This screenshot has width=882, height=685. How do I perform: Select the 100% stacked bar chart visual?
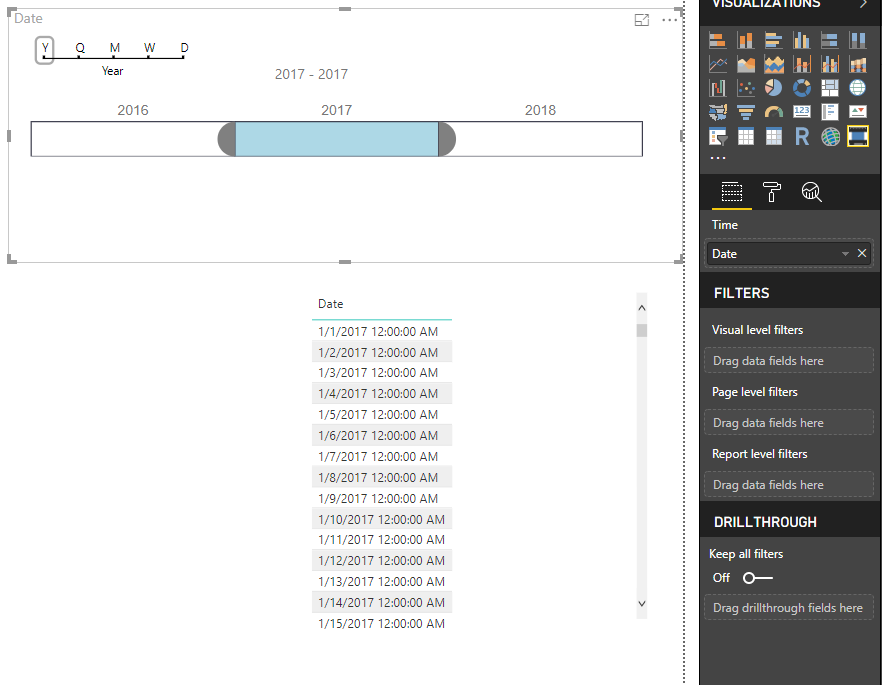coord(830,40)
